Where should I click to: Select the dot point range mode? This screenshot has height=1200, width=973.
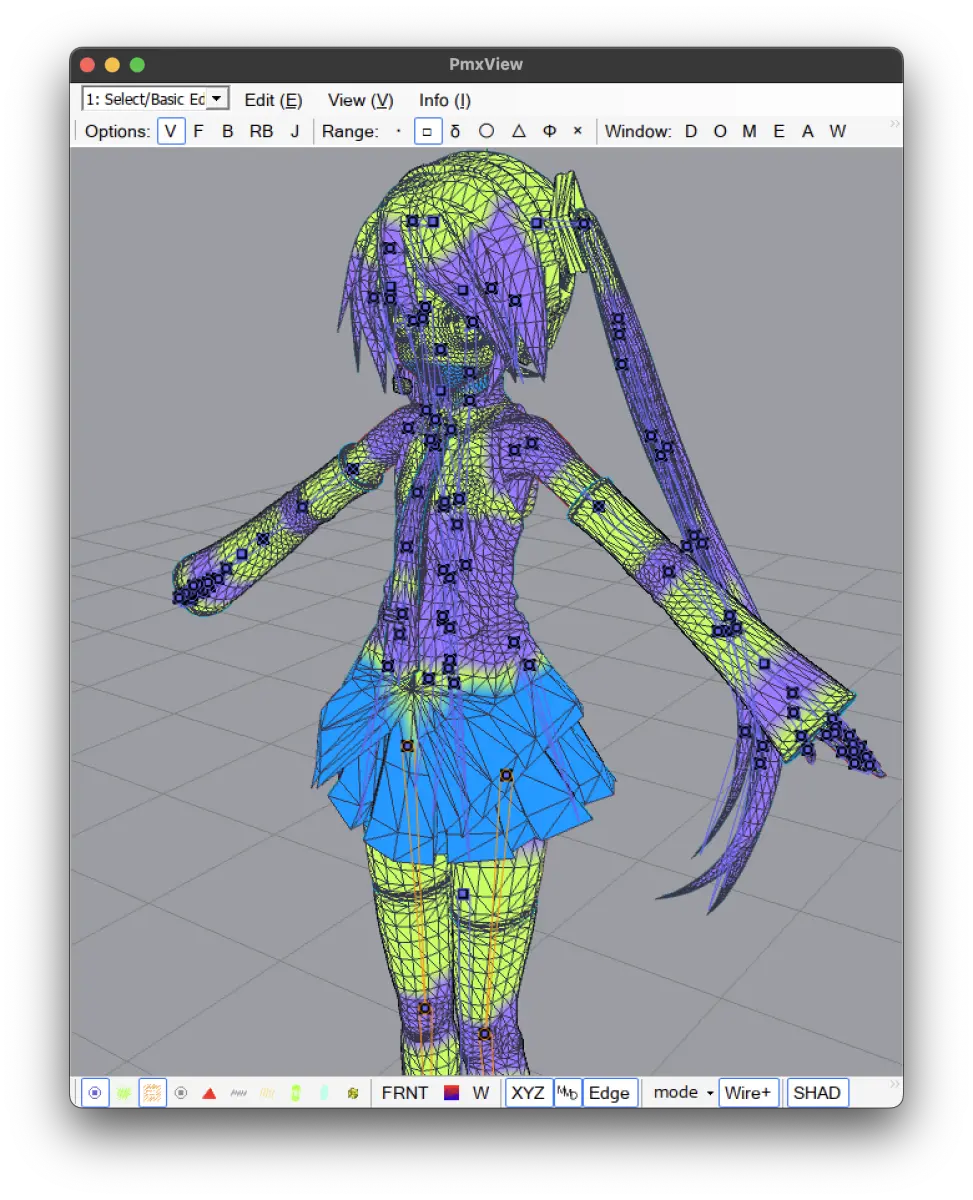click(x=398, y=131)
